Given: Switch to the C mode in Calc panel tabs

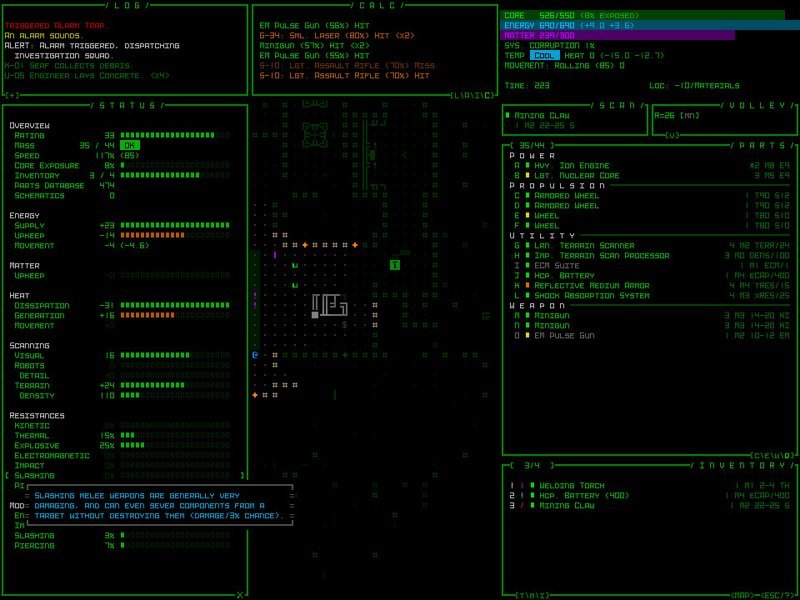Looking at the screenshot, I should [488, 95].
